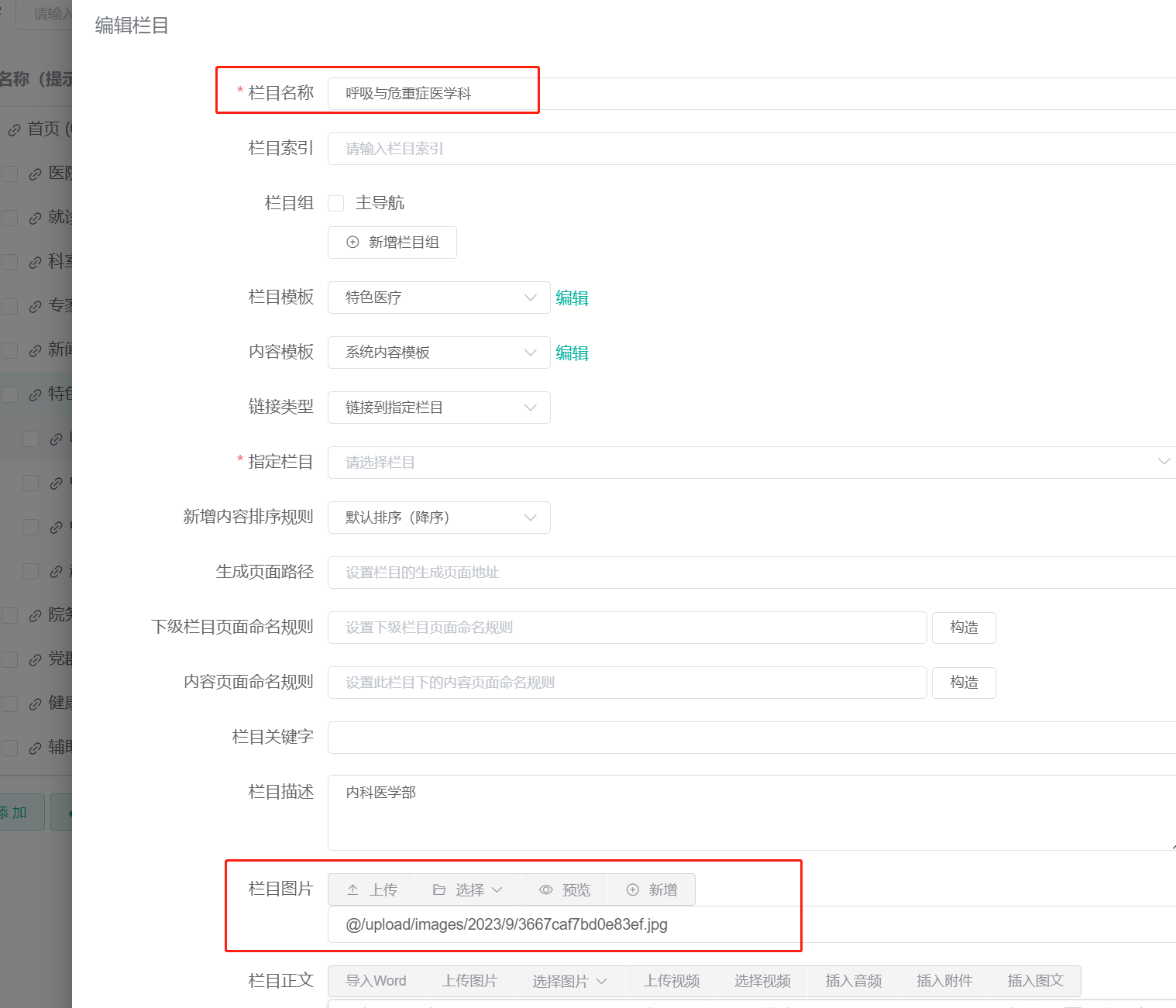Click the eye icon to 预览 the image
1176x1008 pixels.
click(545, 889)
